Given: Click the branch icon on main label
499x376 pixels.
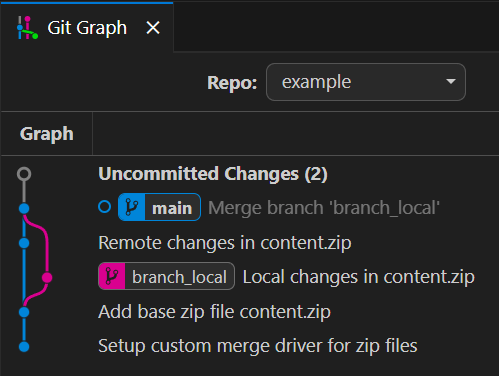Looking at the screenshot, I should [132, 207].
